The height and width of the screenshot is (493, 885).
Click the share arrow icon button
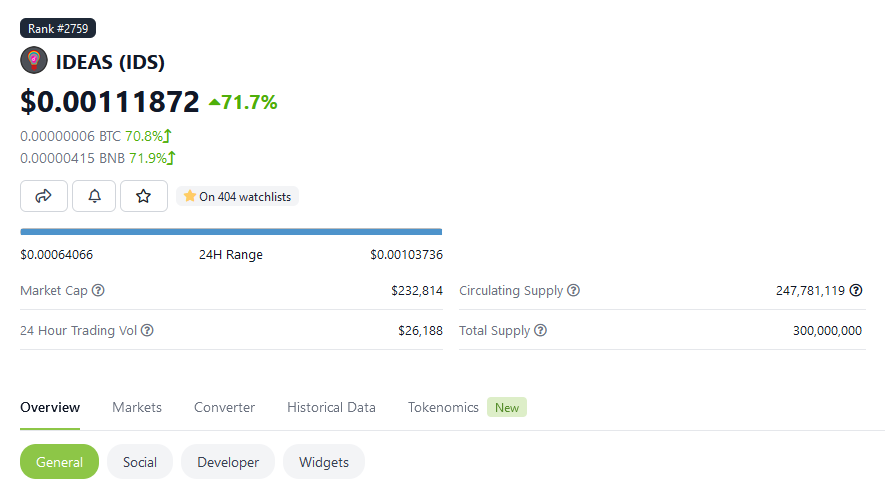(44, 196)
